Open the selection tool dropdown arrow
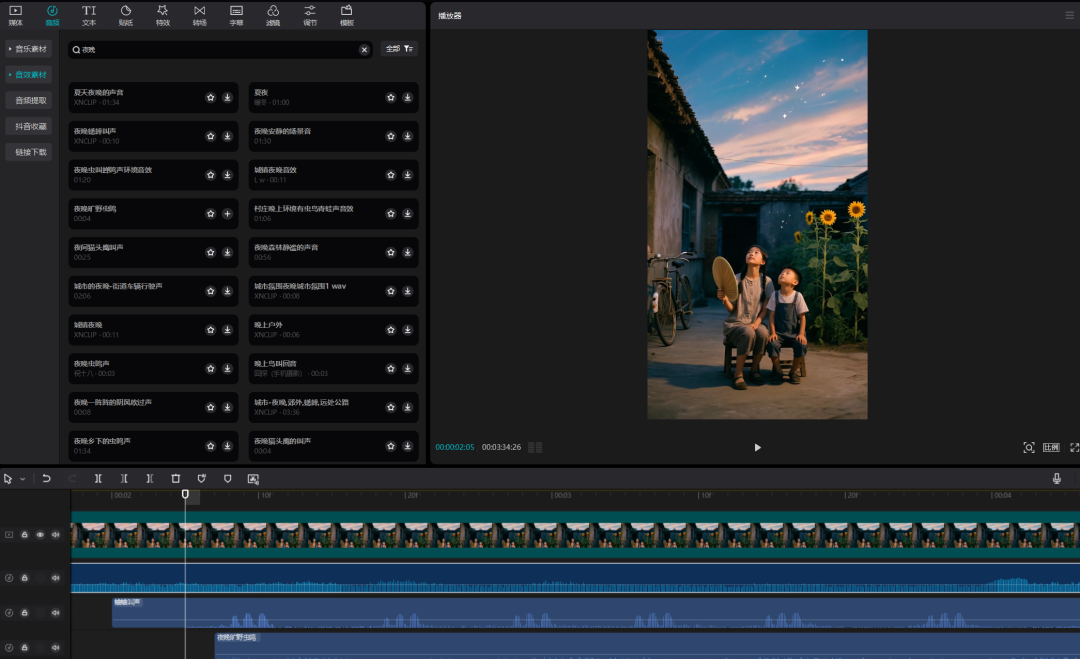The height and width of the screenshot is (659, 1080). coord(22,480)
